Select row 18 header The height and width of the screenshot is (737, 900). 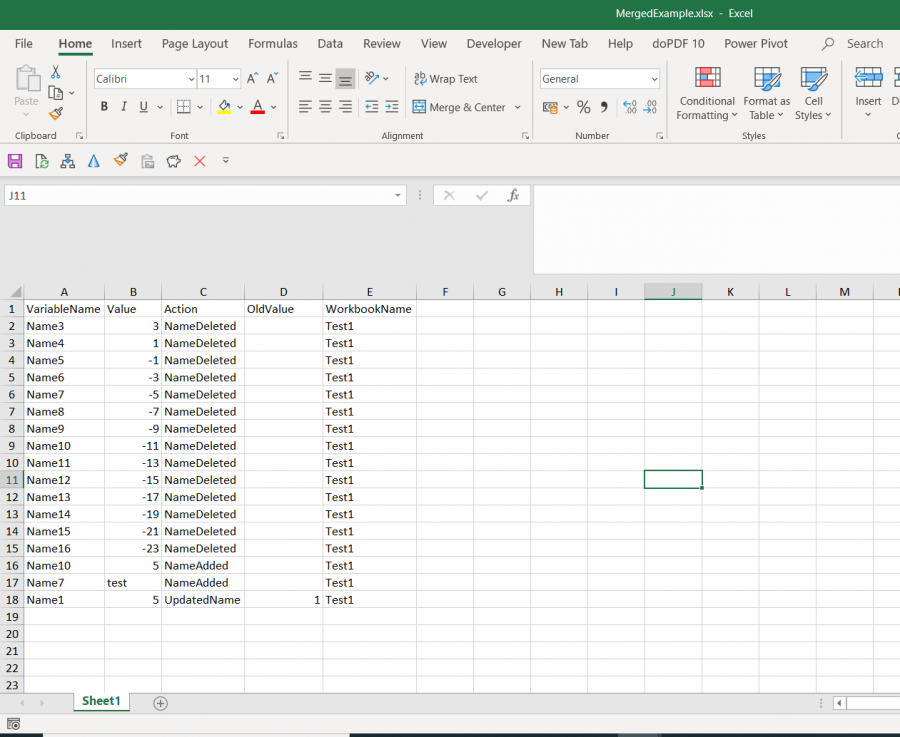[x=11, y=600]
